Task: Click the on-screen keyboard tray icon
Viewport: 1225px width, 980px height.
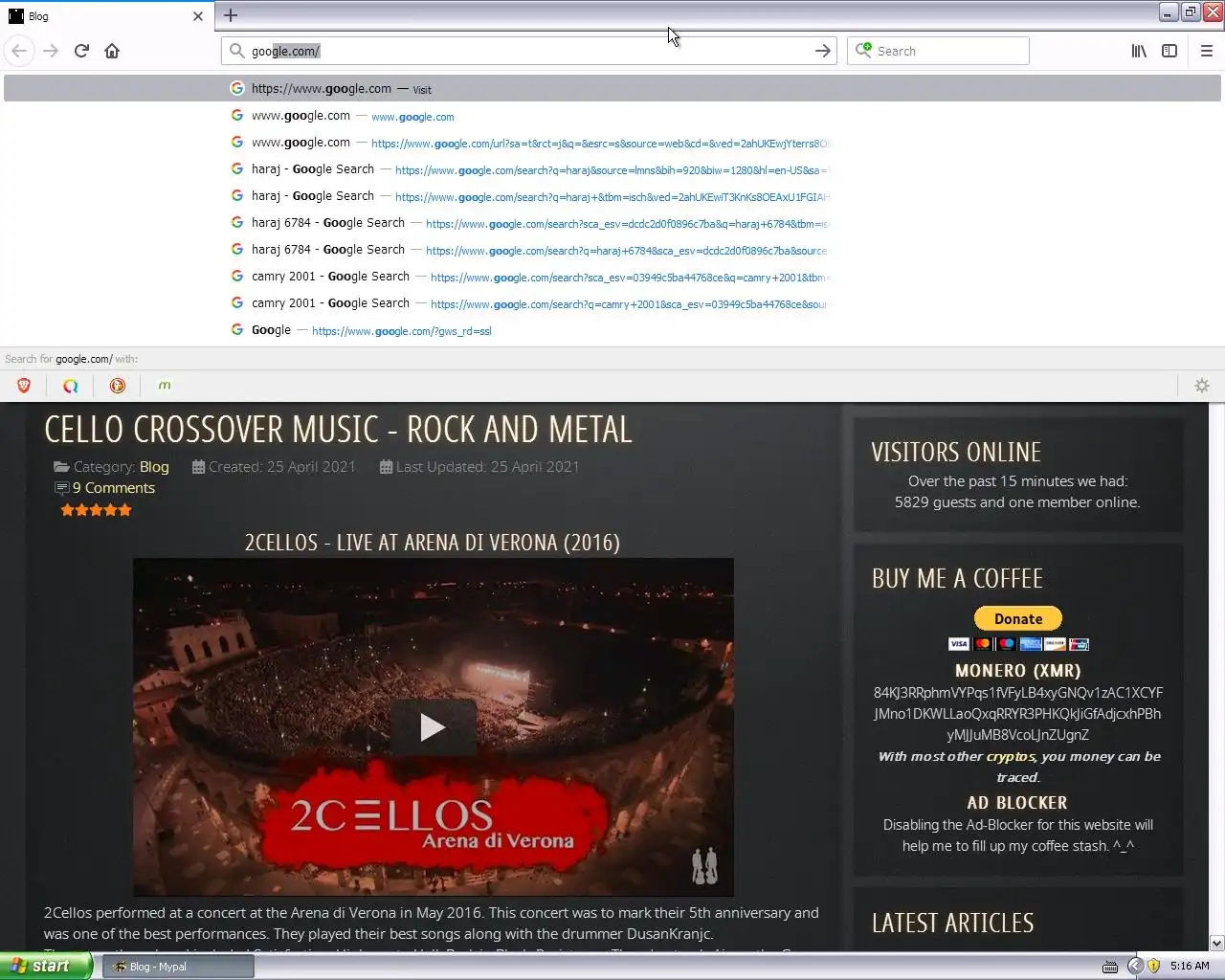Action: (x=1110, y=967)
